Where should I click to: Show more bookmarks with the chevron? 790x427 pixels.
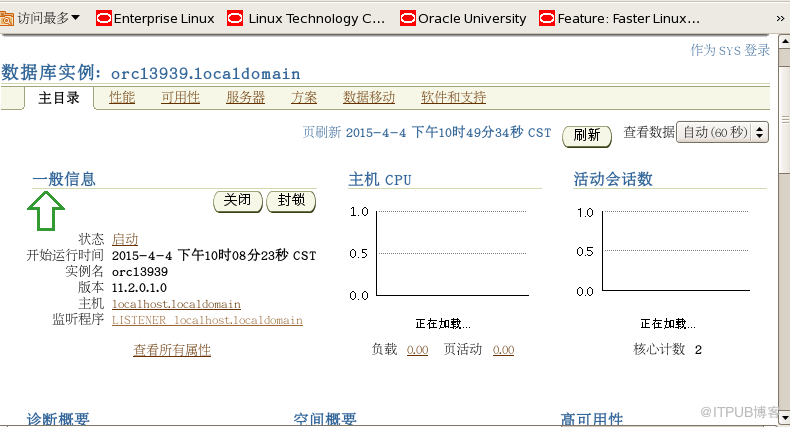click(780, 19)
